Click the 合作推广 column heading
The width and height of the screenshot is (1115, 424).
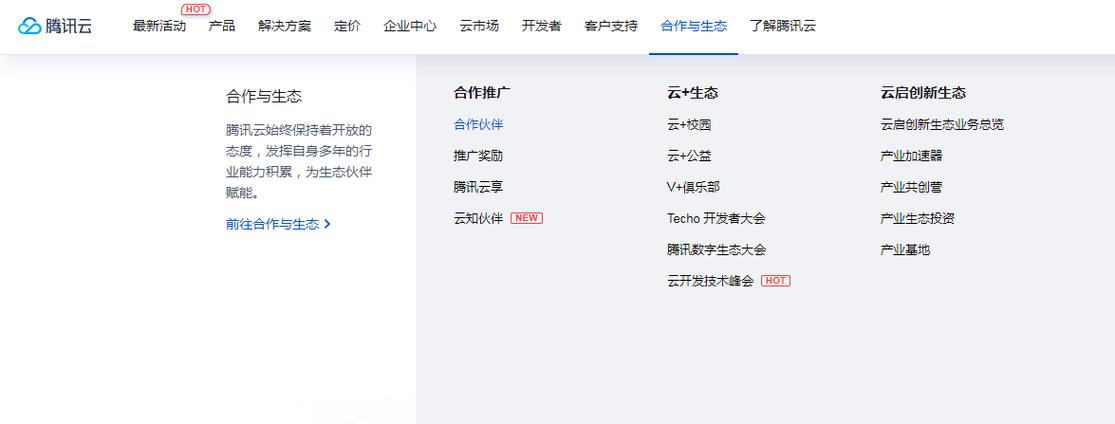click(482, 93)
